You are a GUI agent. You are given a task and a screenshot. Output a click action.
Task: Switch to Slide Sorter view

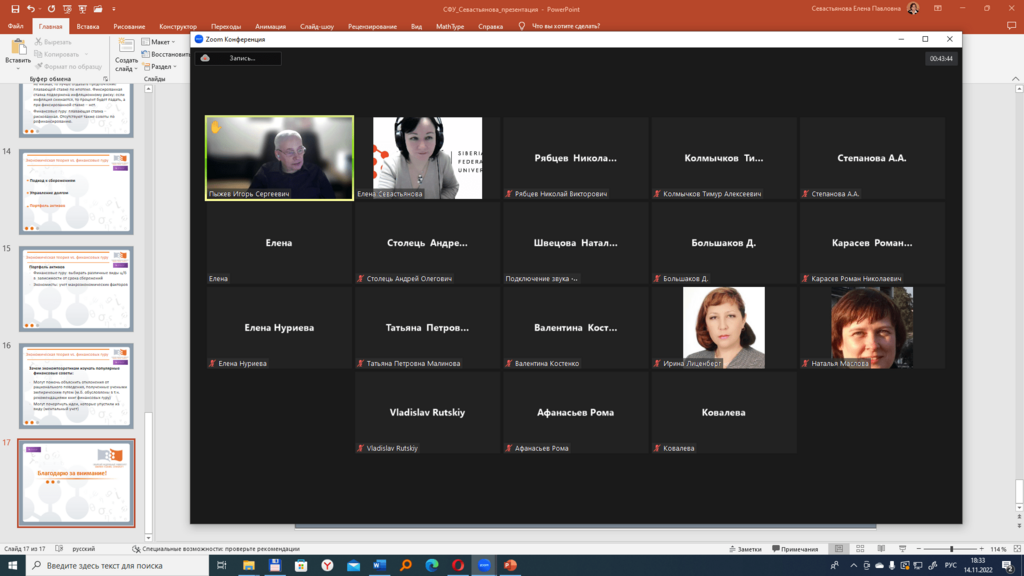pyautogui.click(x=860, y=549)
